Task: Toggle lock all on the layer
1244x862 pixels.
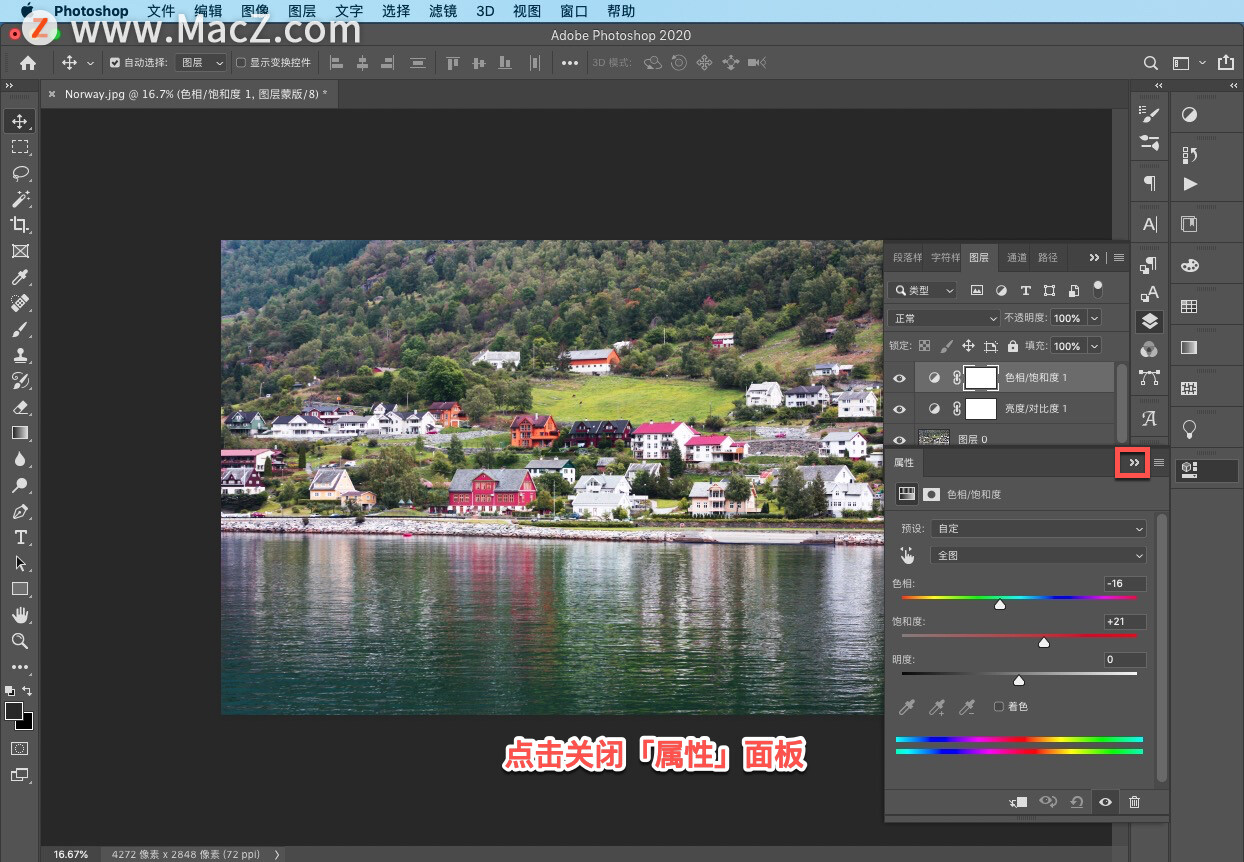Action: click(1013, 346)
